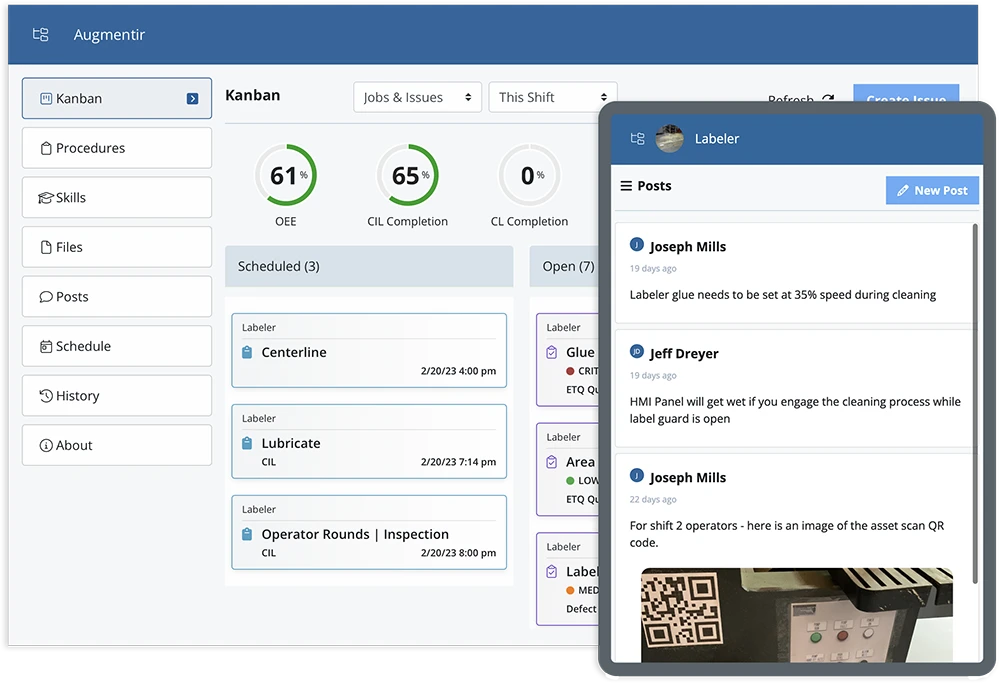This screenshot has height=683, width=1000.
Task: Open the QR code photo thumbnail
Action: point(796,614)
